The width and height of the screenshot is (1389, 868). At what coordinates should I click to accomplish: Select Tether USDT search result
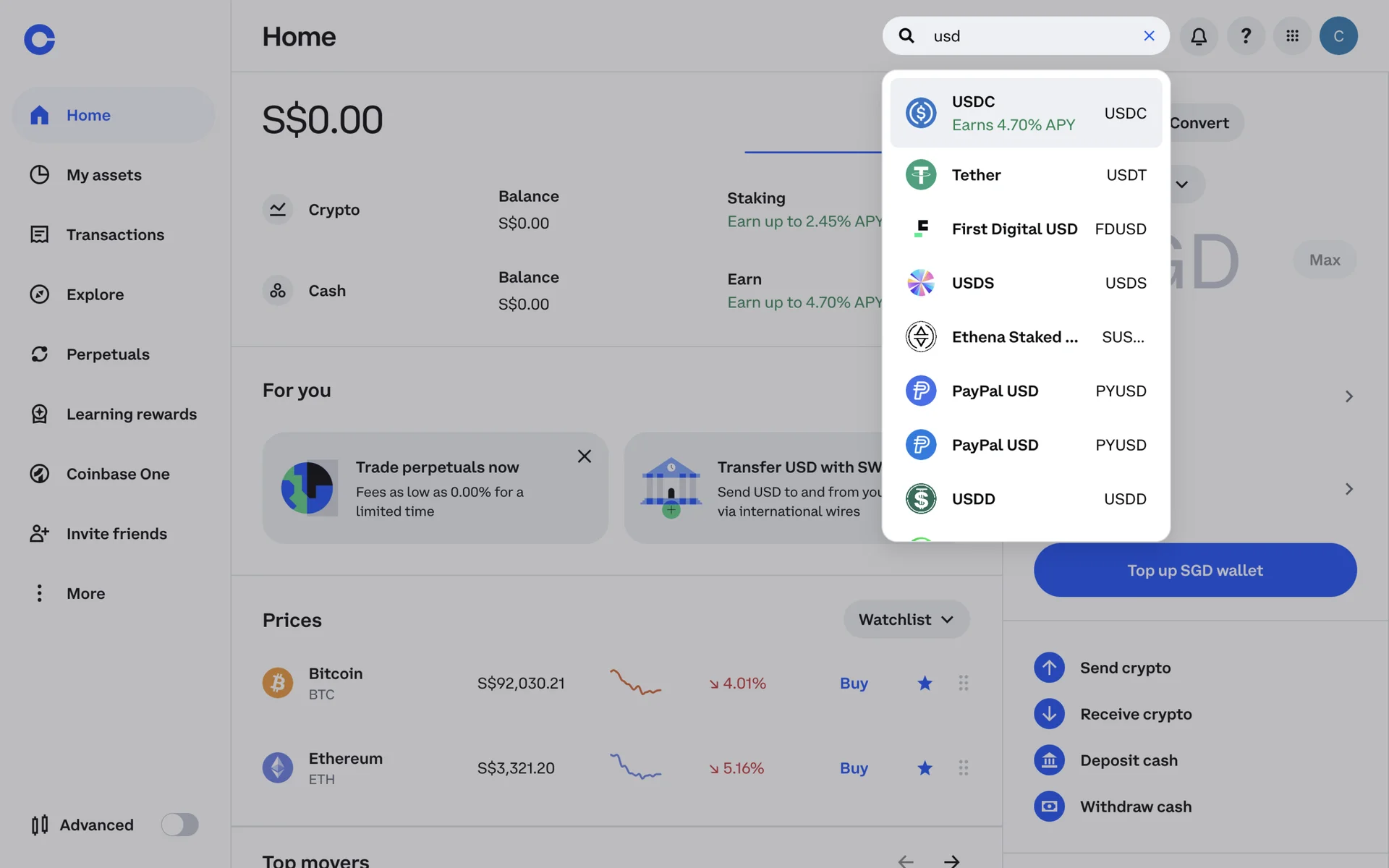coord(1025,175)
